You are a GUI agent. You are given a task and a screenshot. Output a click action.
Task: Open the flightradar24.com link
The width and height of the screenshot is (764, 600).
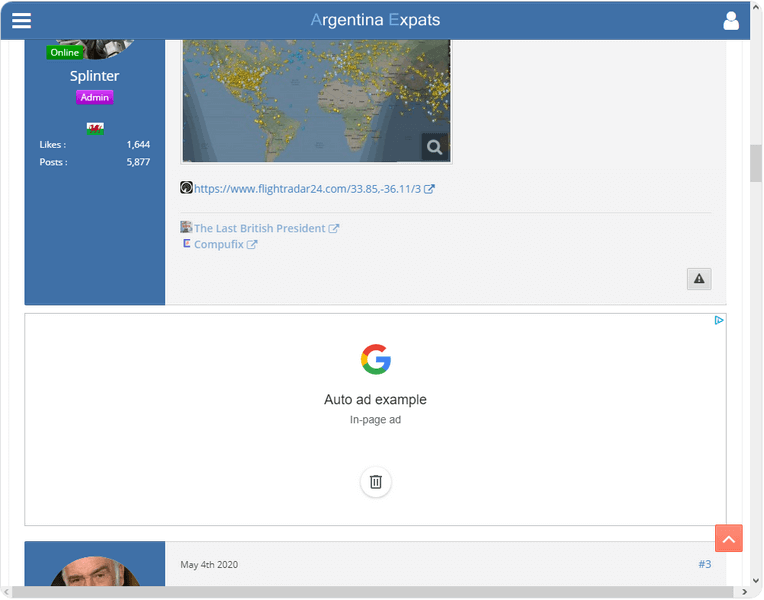click(x=307, y=189)
